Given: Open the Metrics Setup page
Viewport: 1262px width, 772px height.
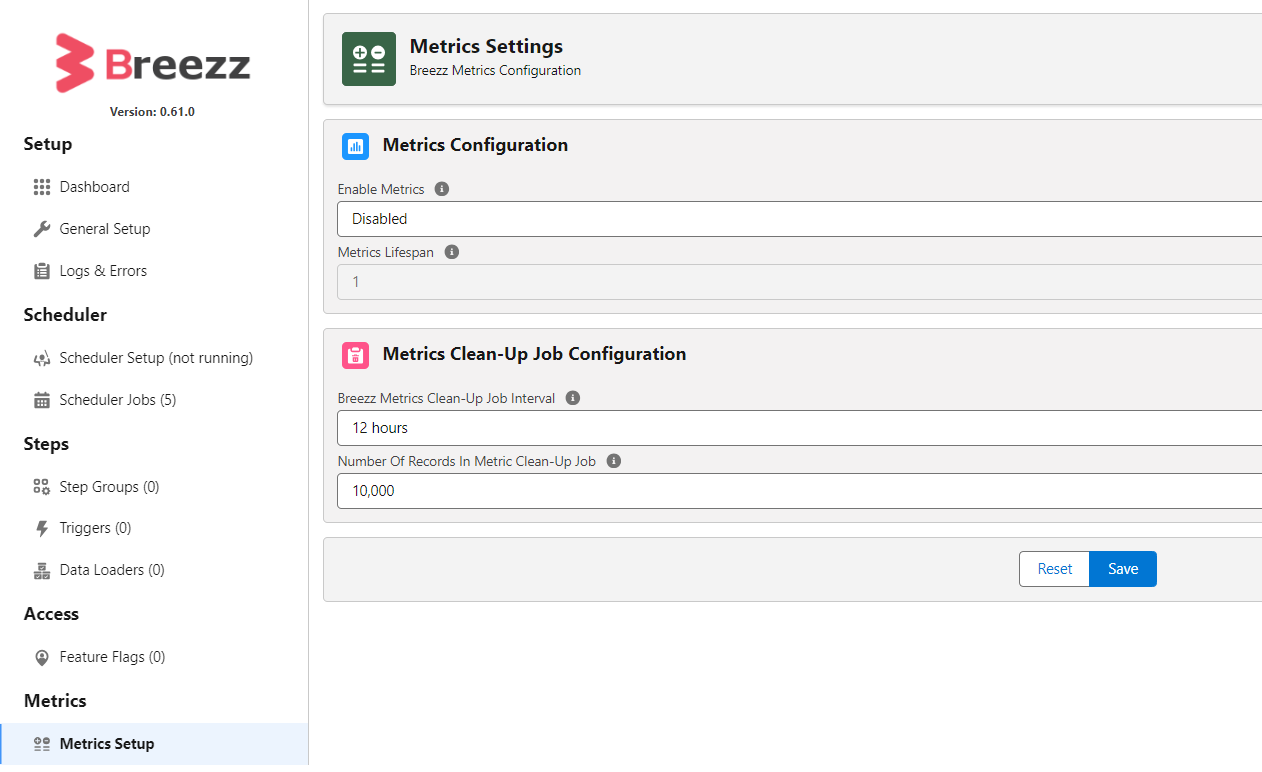Looking at the screenshot, I should point(106,743).
